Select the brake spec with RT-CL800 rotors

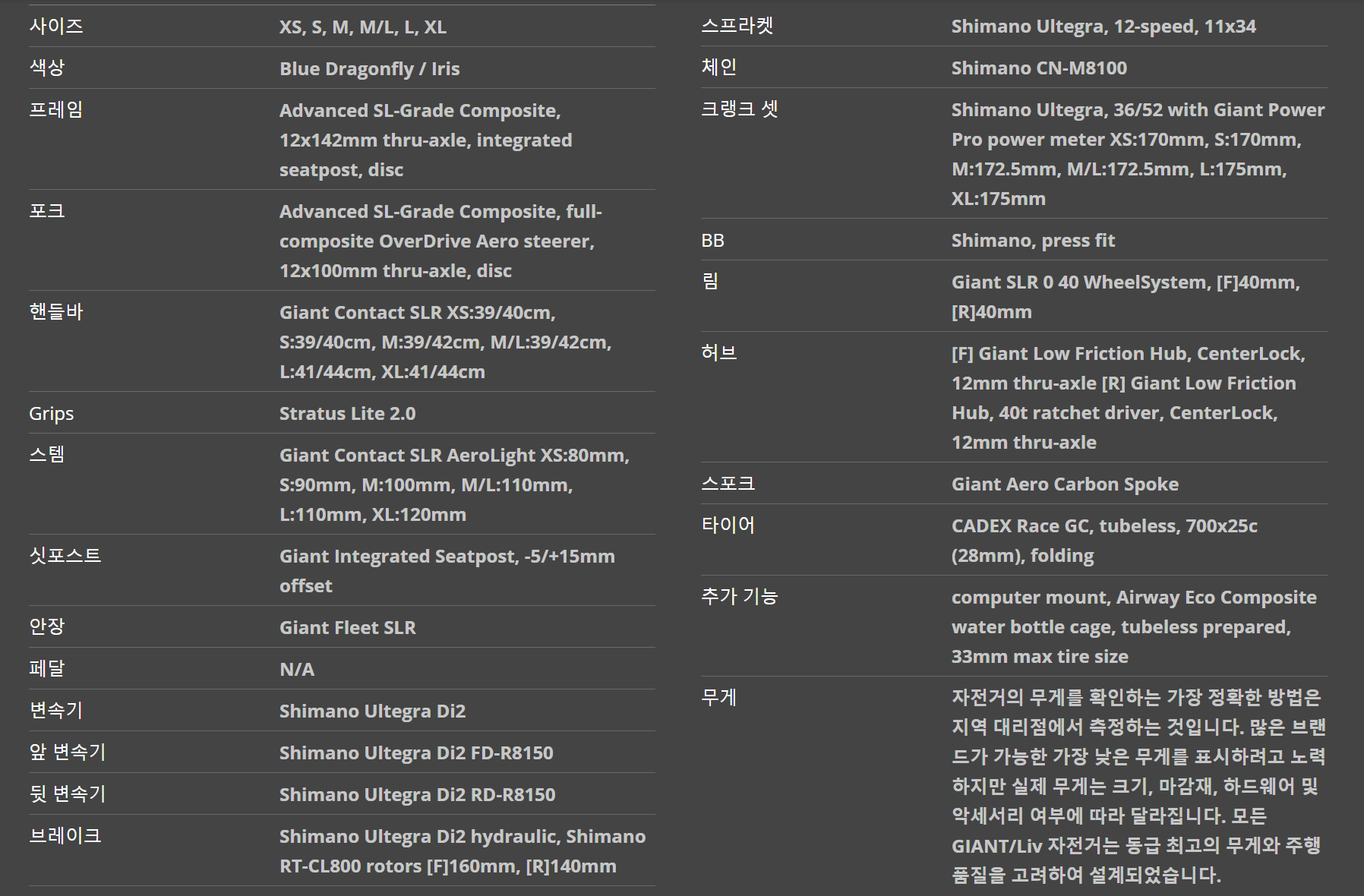[463, 851]
